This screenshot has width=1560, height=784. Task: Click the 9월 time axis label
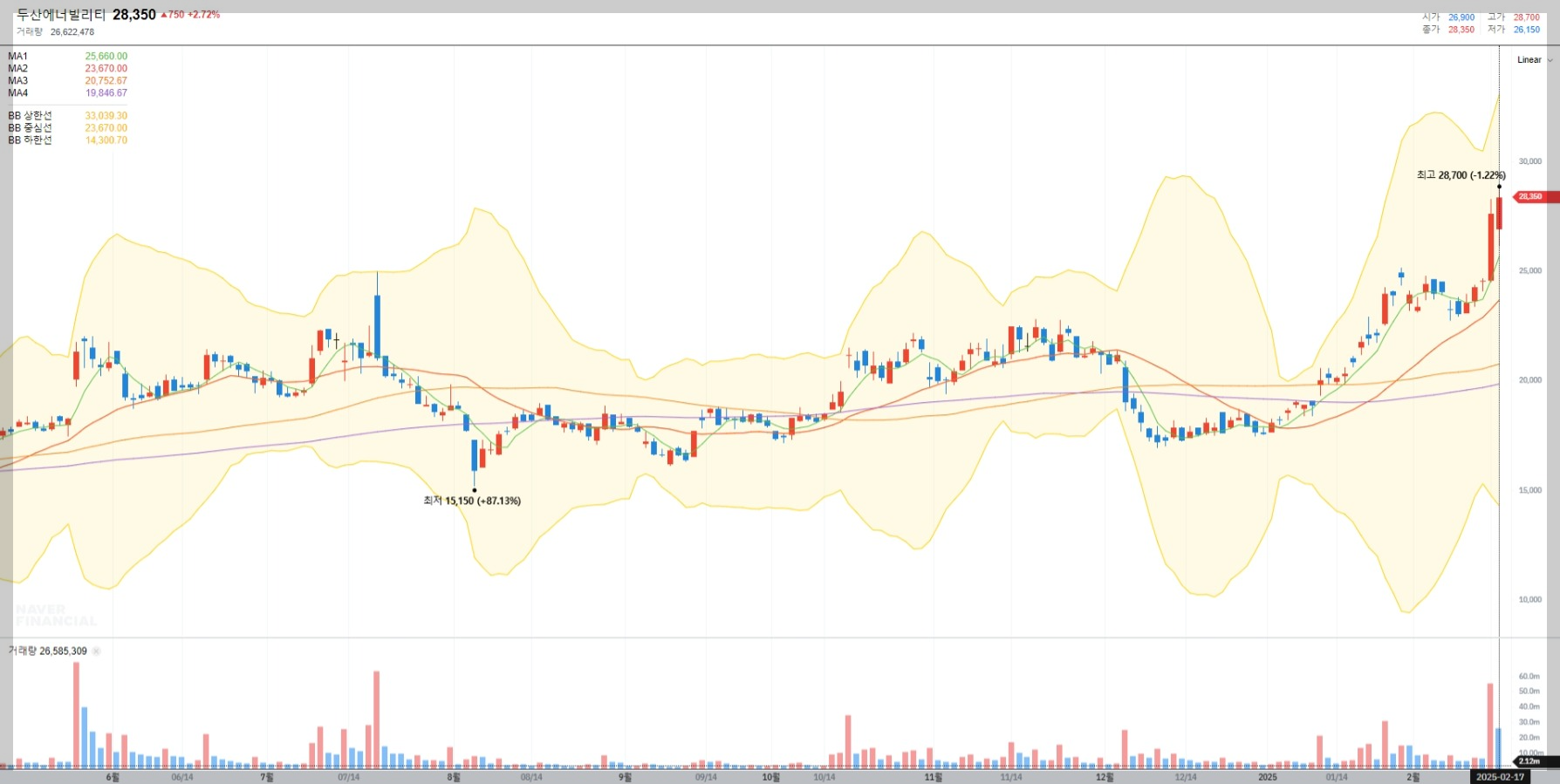click(625, 777)
